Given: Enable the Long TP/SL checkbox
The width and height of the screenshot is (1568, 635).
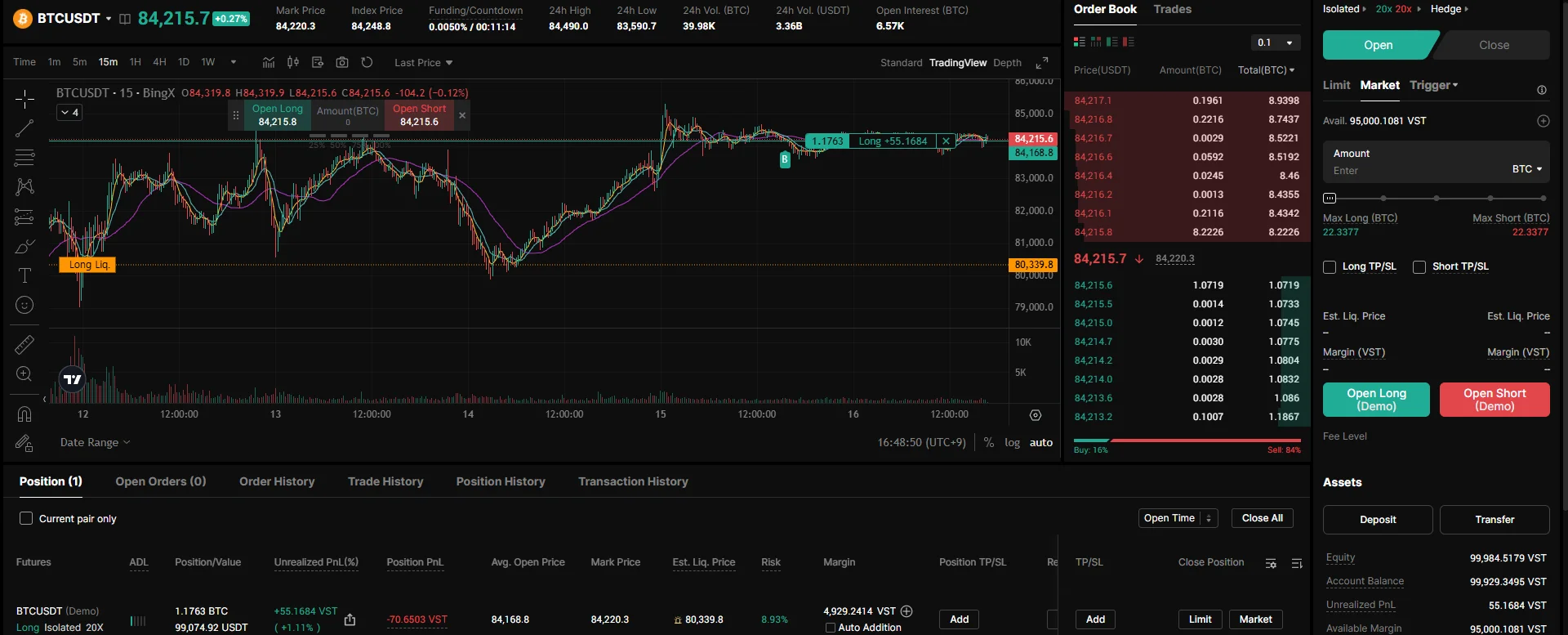Looking at the screenshot, I should (1330, 267).
